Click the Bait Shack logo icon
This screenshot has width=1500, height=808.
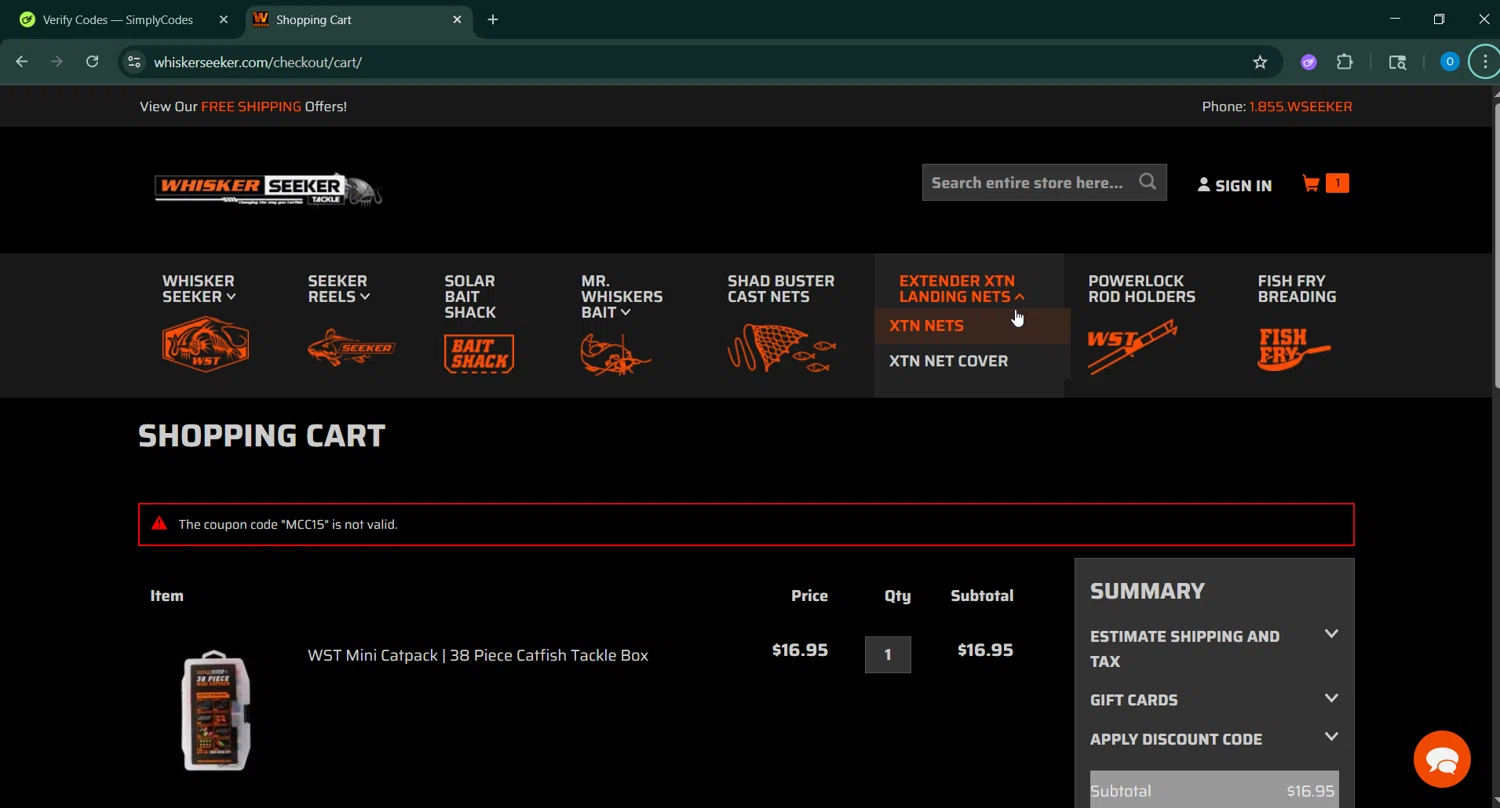[x=479, y=354]
